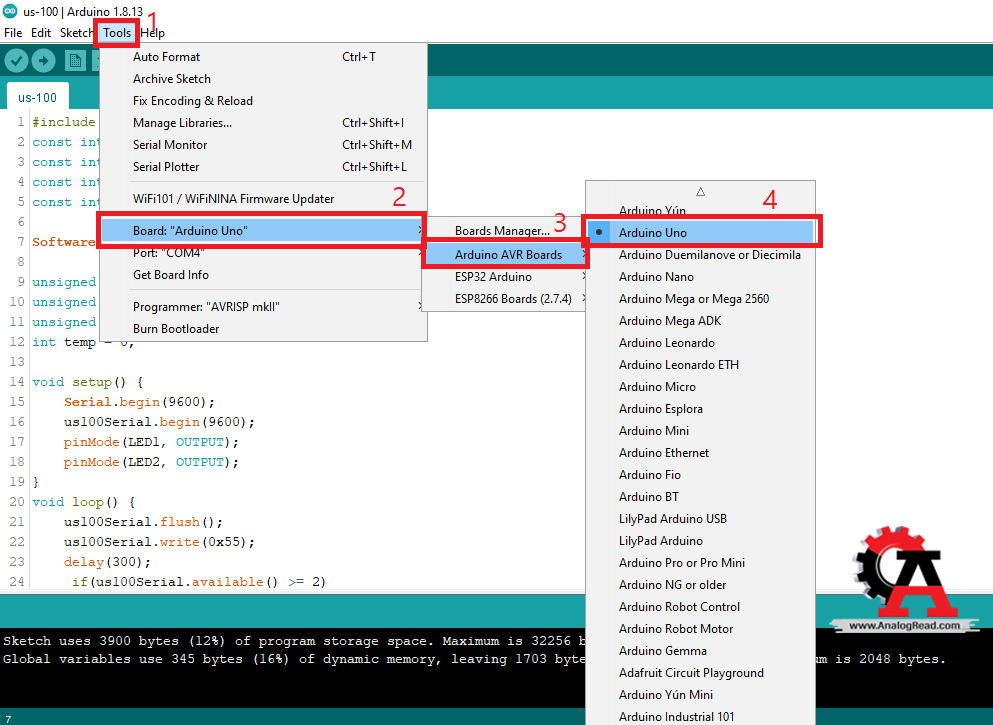Open Manage Libraries...
Viewport: 993px width, 725px height.
coord(263,123)
